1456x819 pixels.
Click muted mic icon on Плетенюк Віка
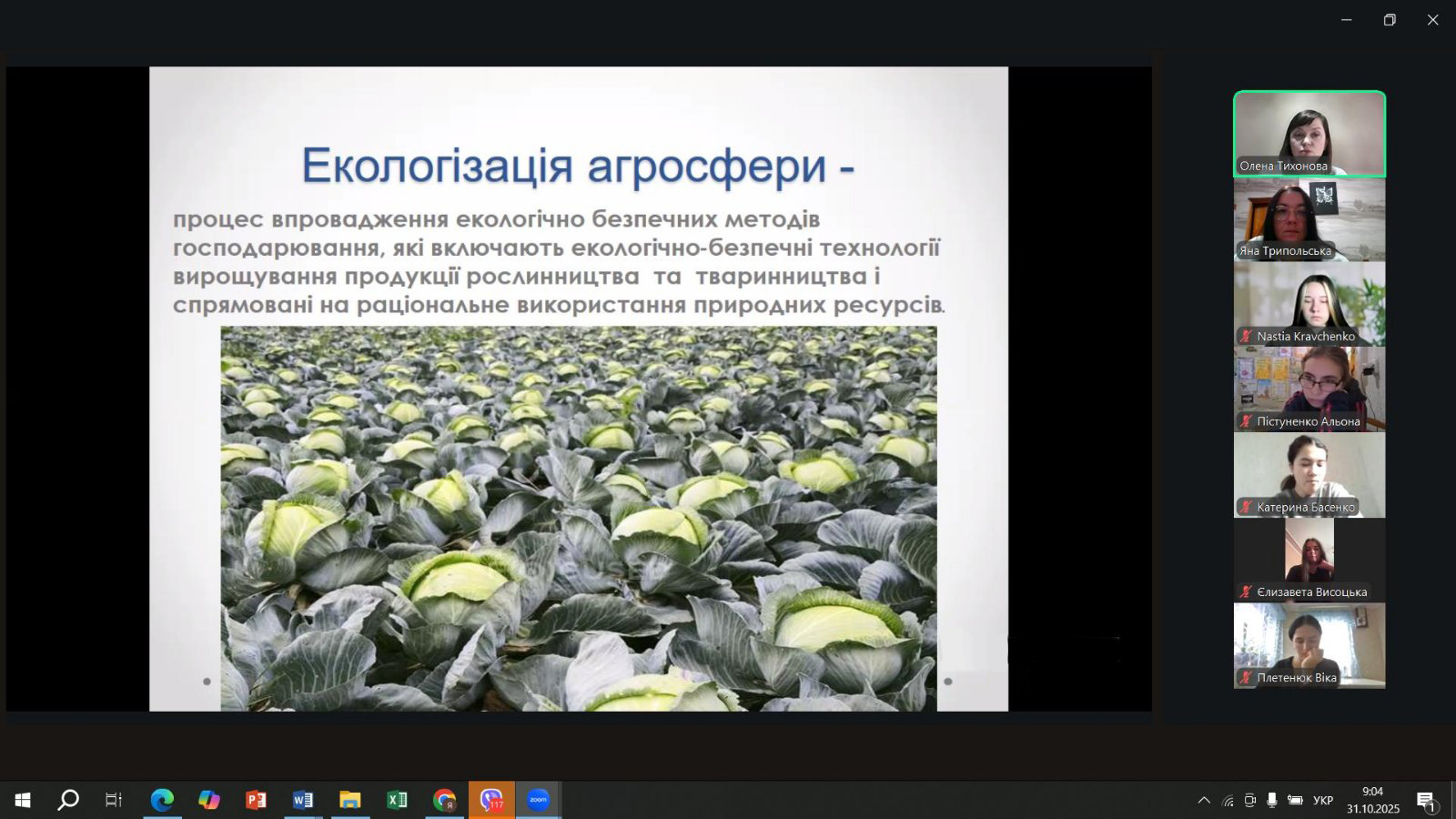coord(1246,678)
